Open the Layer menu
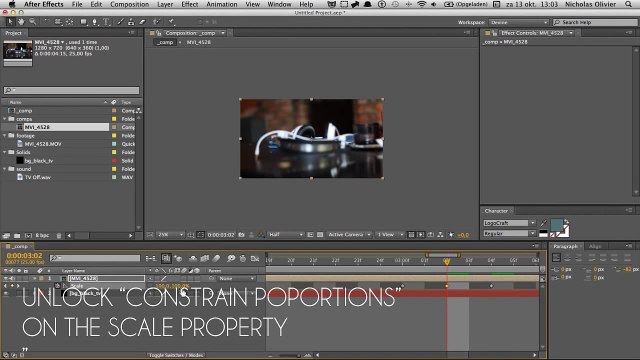 point(165,4)
